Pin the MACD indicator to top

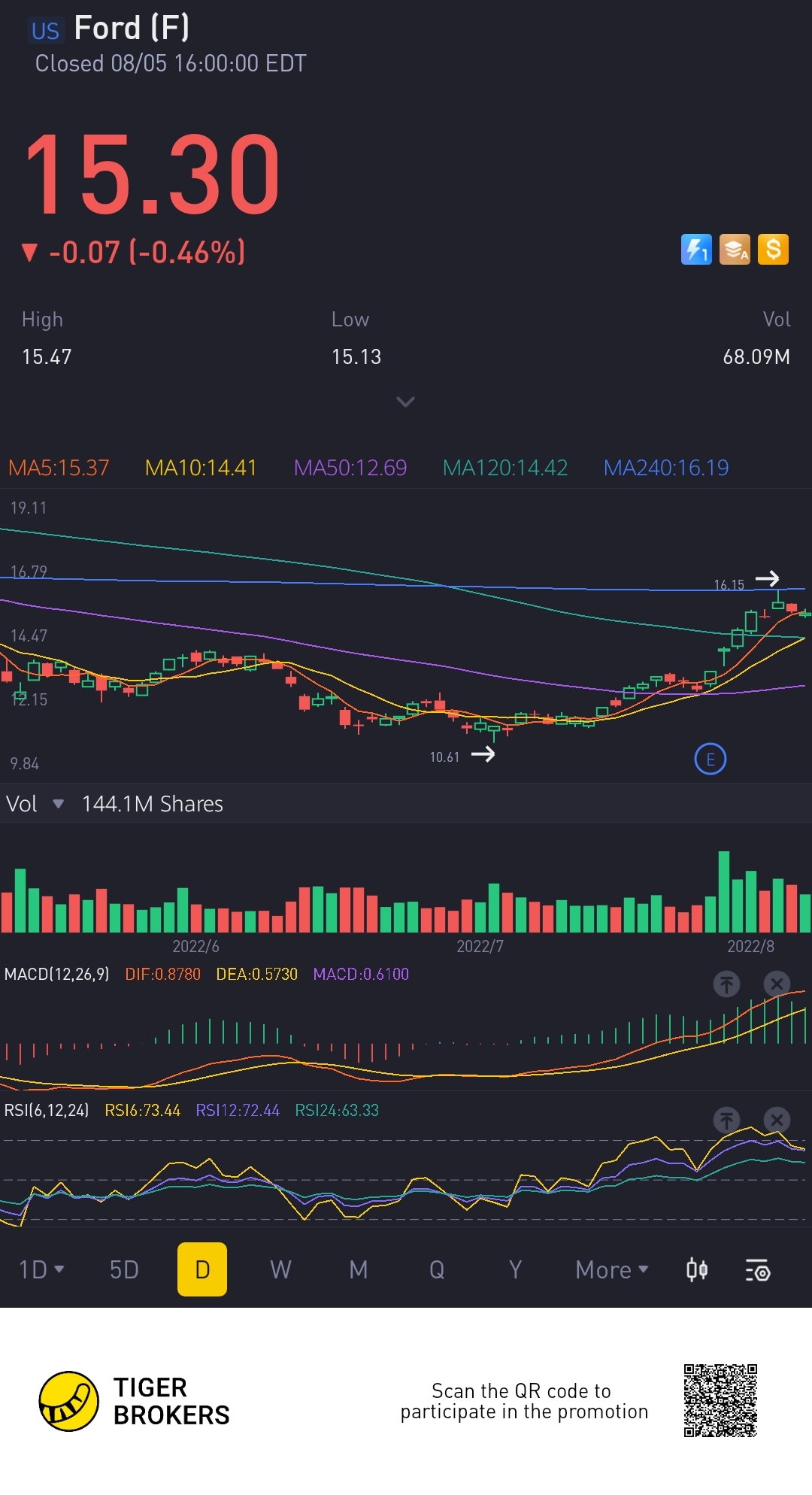(x=726, y=984)
